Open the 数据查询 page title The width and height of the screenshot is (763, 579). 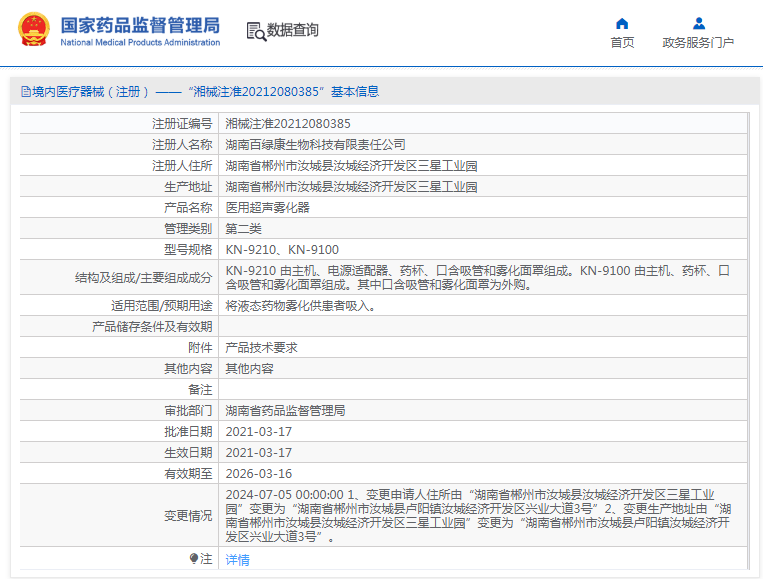pyautogui.click(x=292, y=30)
